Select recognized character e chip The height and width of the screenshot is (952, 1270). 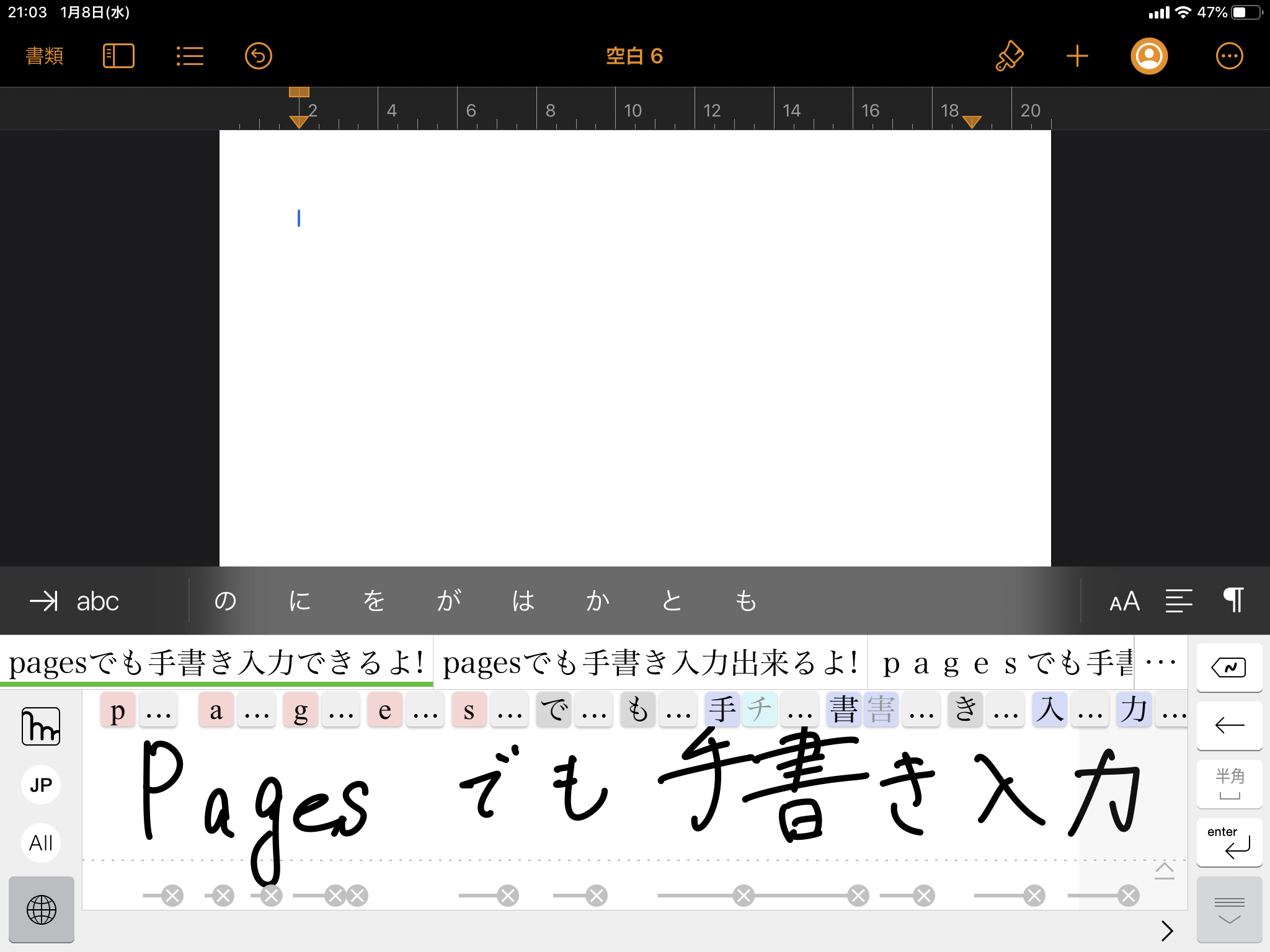point(384,710)
